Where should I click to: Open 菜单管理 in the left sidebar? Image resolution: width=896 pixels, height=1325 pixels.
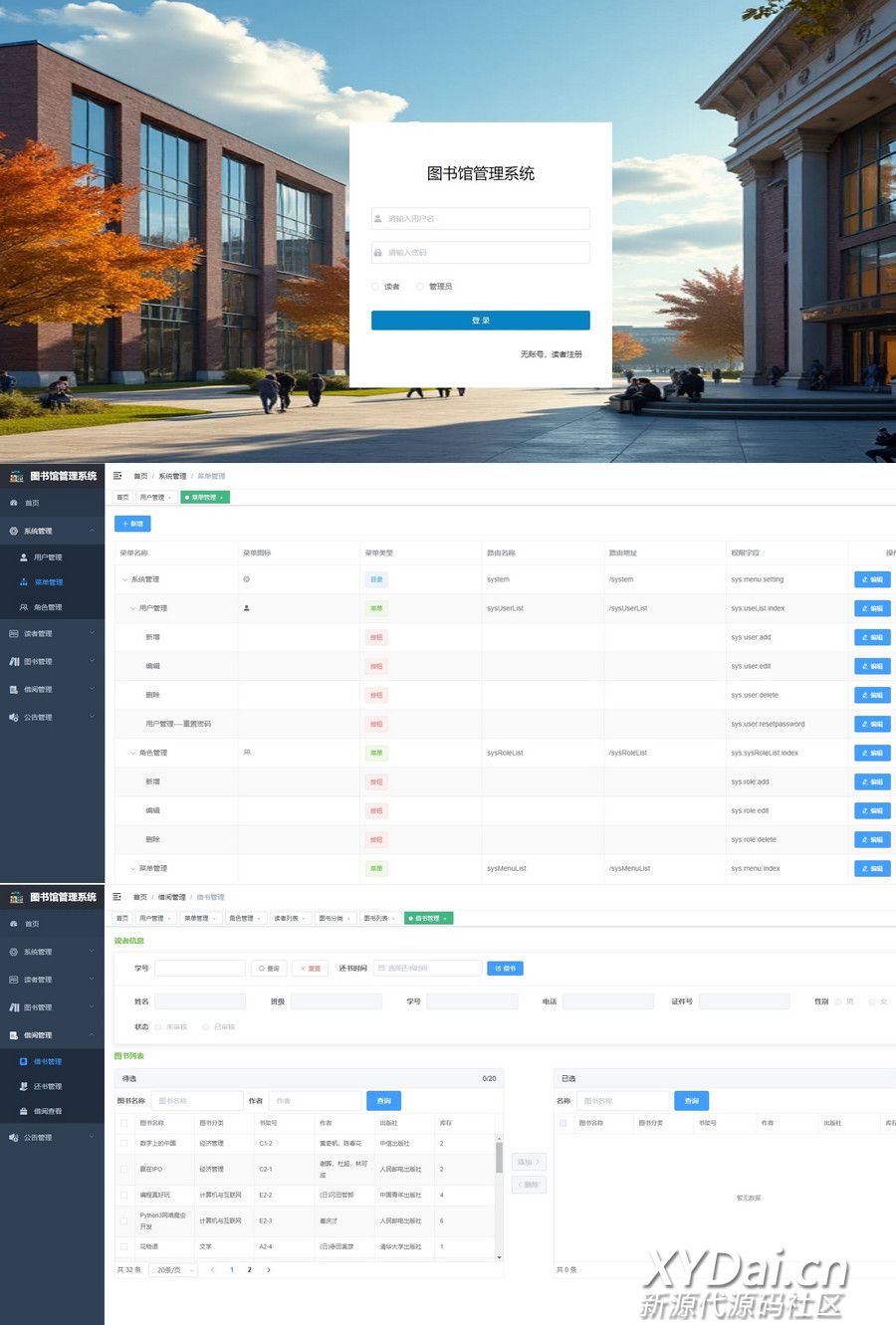point(48,582)
